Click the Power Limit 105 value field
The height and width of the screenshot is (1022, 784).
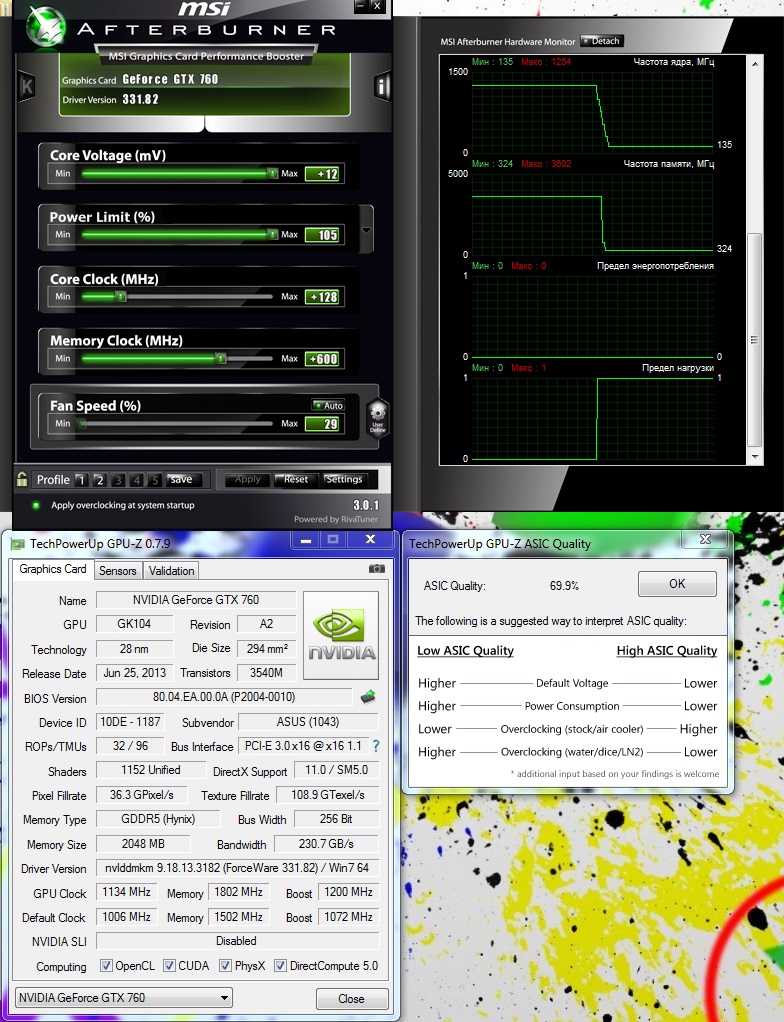[322, 235]
